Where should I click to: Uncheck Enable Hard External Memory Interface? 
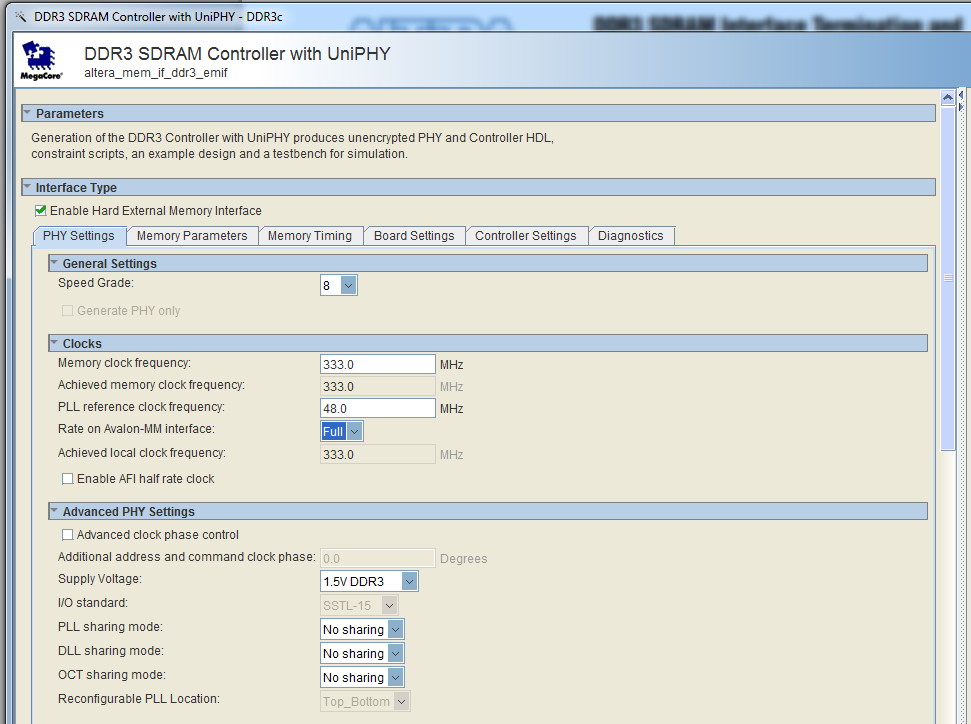41,211
